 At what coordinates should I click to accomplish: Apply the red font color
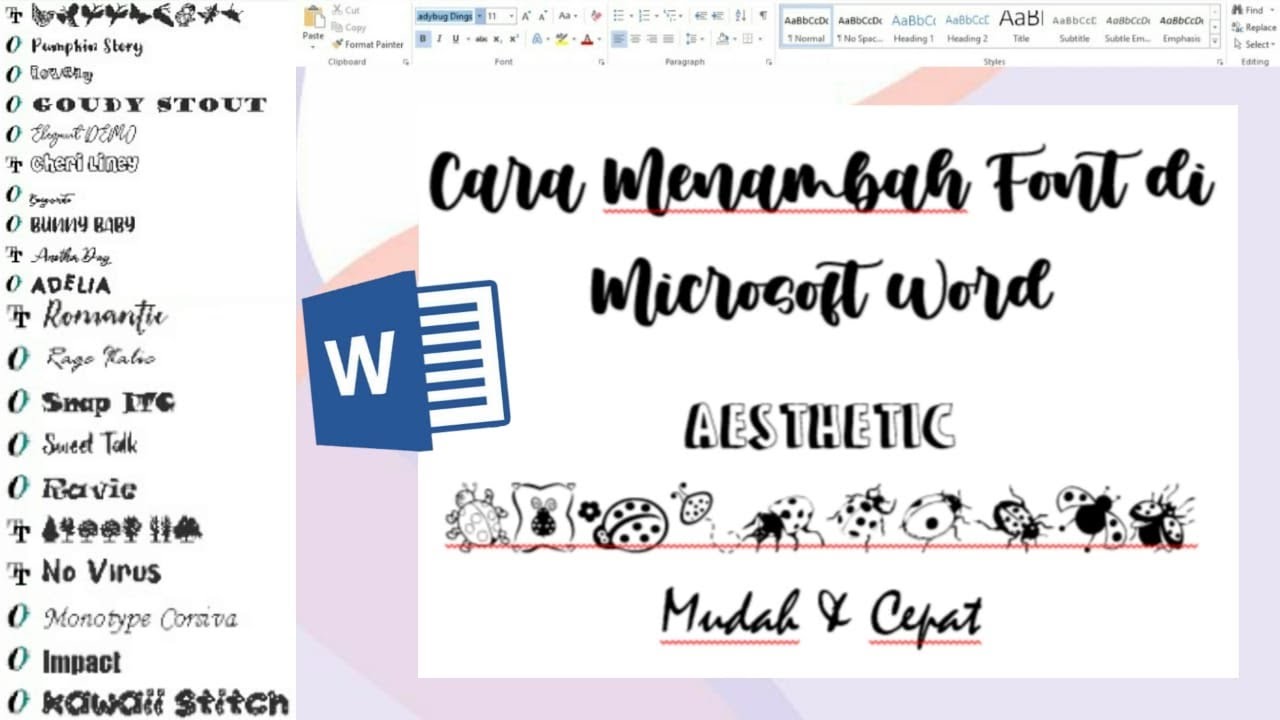586,39
